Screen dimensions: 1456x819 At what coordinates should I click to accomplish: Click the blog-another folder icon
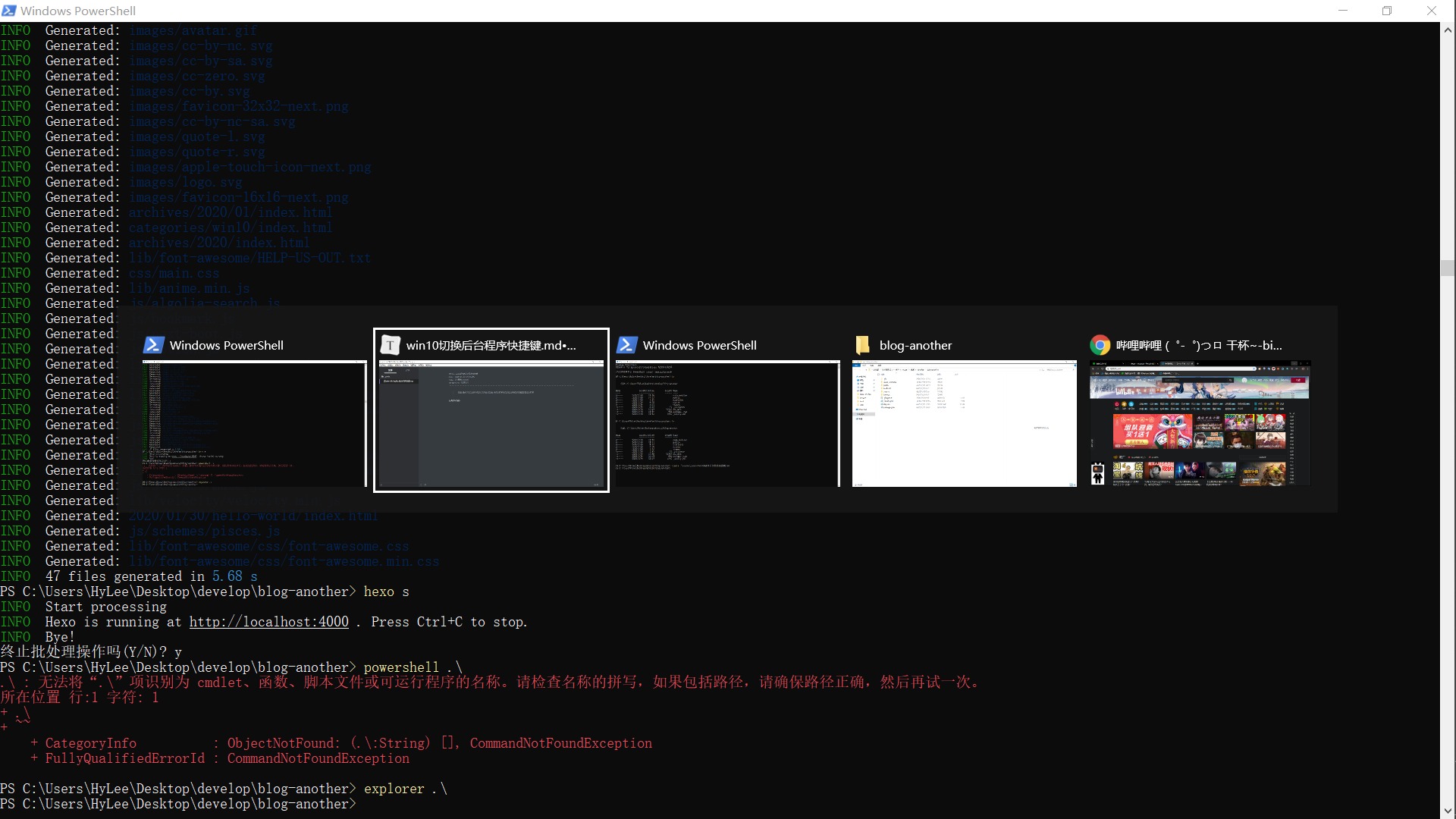coord(863,345)
